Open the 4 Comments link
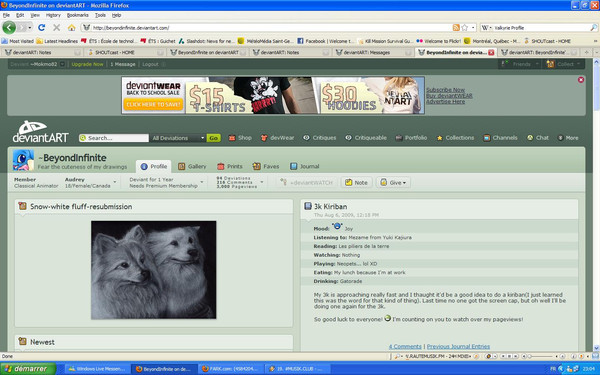The image size is (600, 375). pos(405,346)
